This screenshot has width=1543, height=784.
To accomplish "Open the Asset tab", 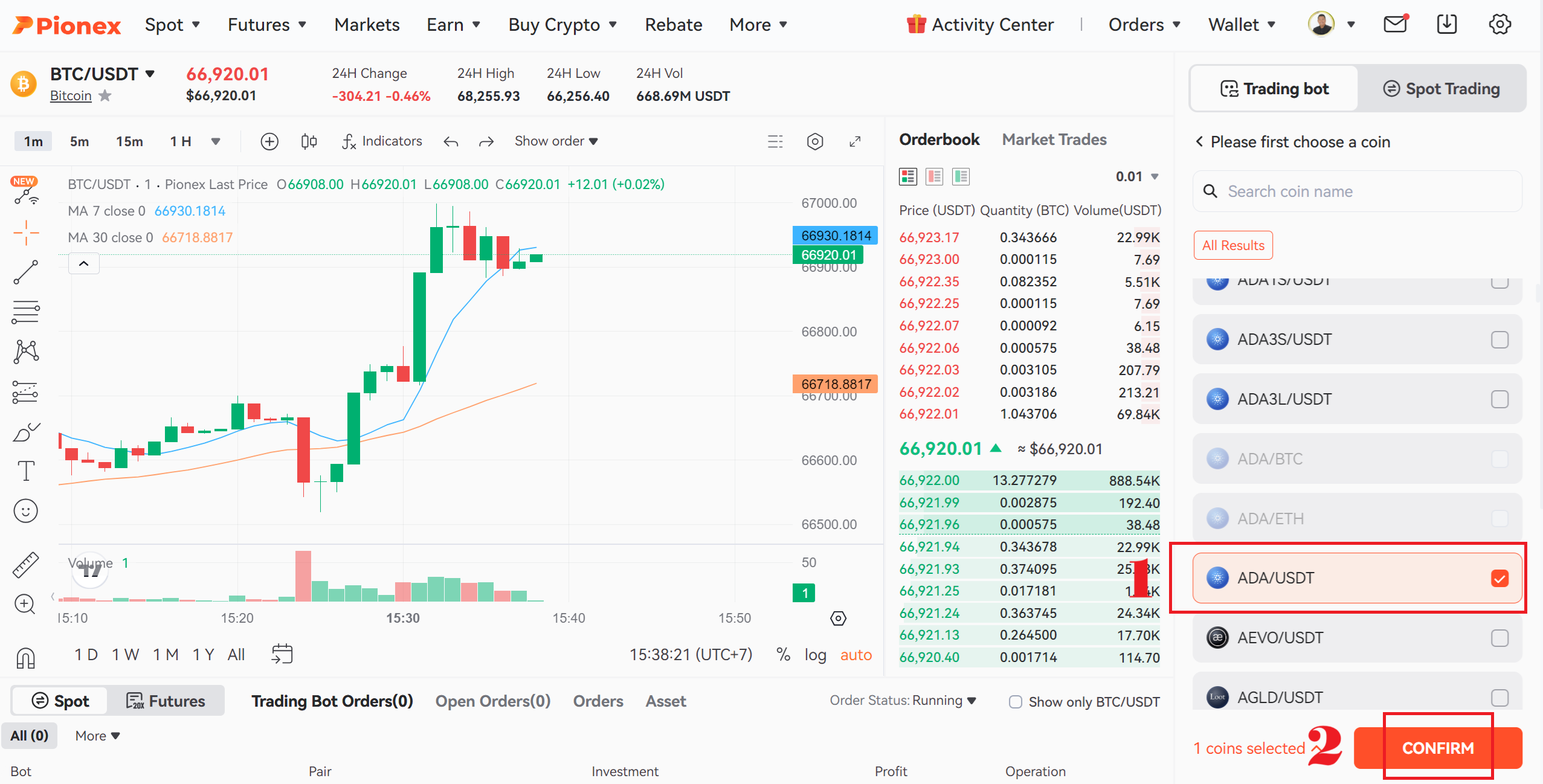I will coord(666,701).
